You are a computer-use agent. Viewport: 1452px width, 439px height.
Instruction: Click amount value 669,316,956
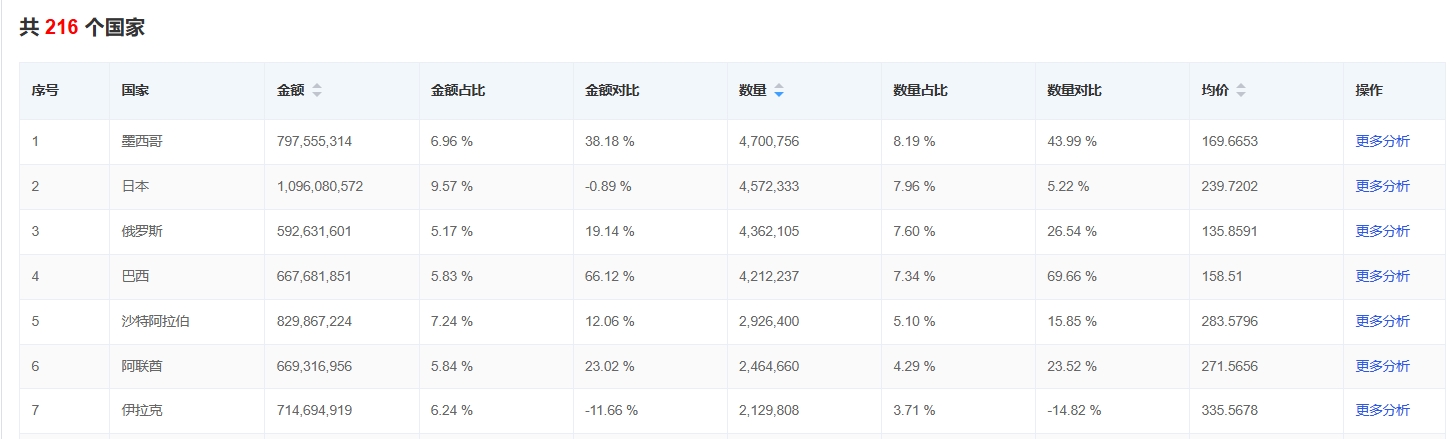coord(314,366)
